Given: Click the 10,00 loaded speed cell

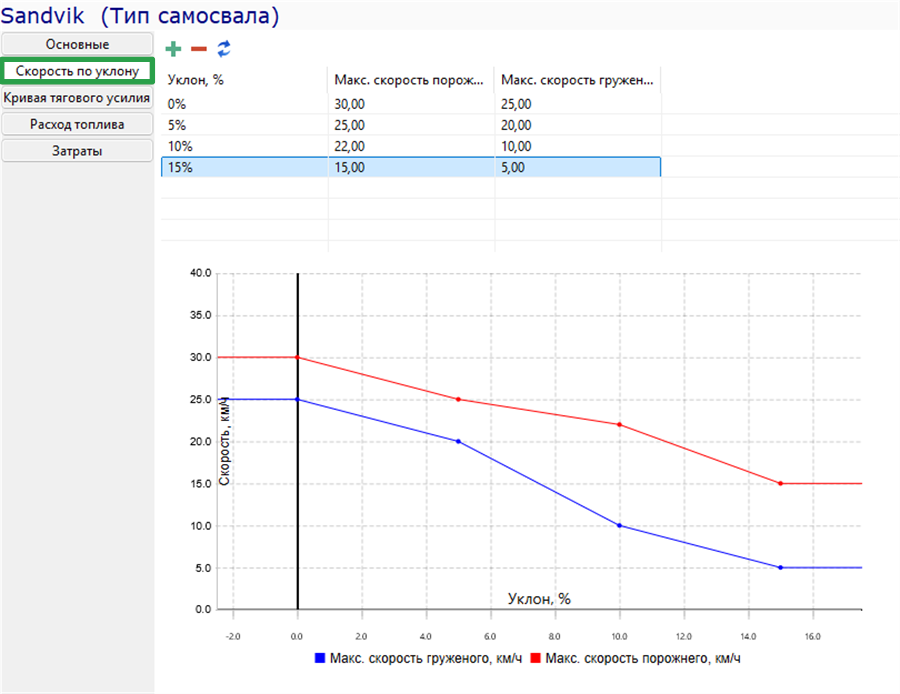Looking at the screenshot, I should point(577,146).
